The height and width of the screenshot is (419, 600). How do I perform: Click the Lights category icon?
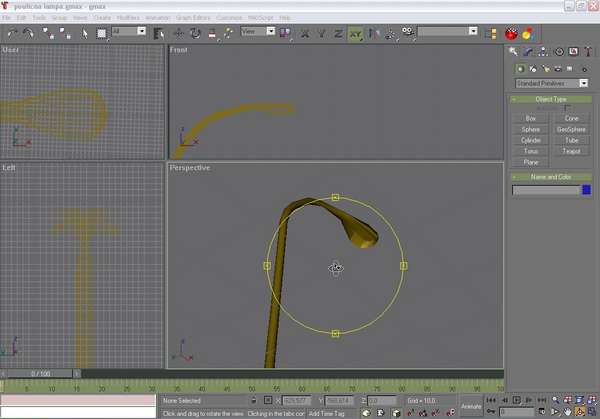coord(546,68)
